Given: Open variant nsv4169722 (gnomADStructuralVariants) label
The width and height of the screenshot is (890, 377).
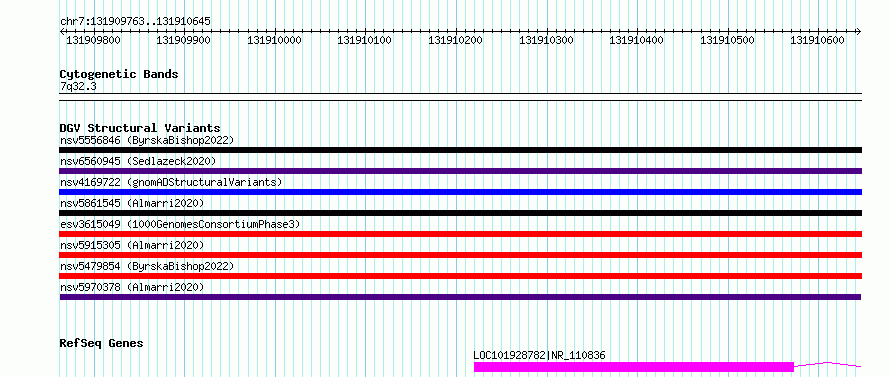Looking at the screenshot, I should (171, 182).
